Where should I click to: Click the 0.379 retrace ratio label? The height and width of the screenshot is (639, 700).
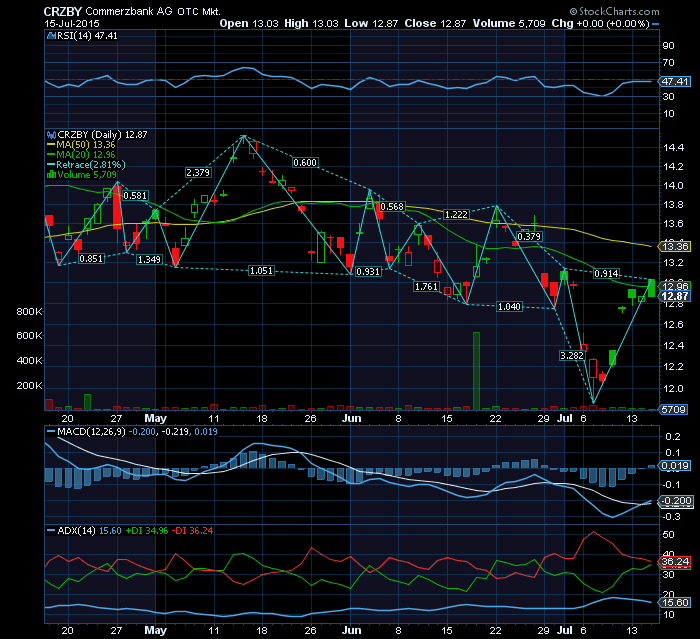[x=529, y=236]
